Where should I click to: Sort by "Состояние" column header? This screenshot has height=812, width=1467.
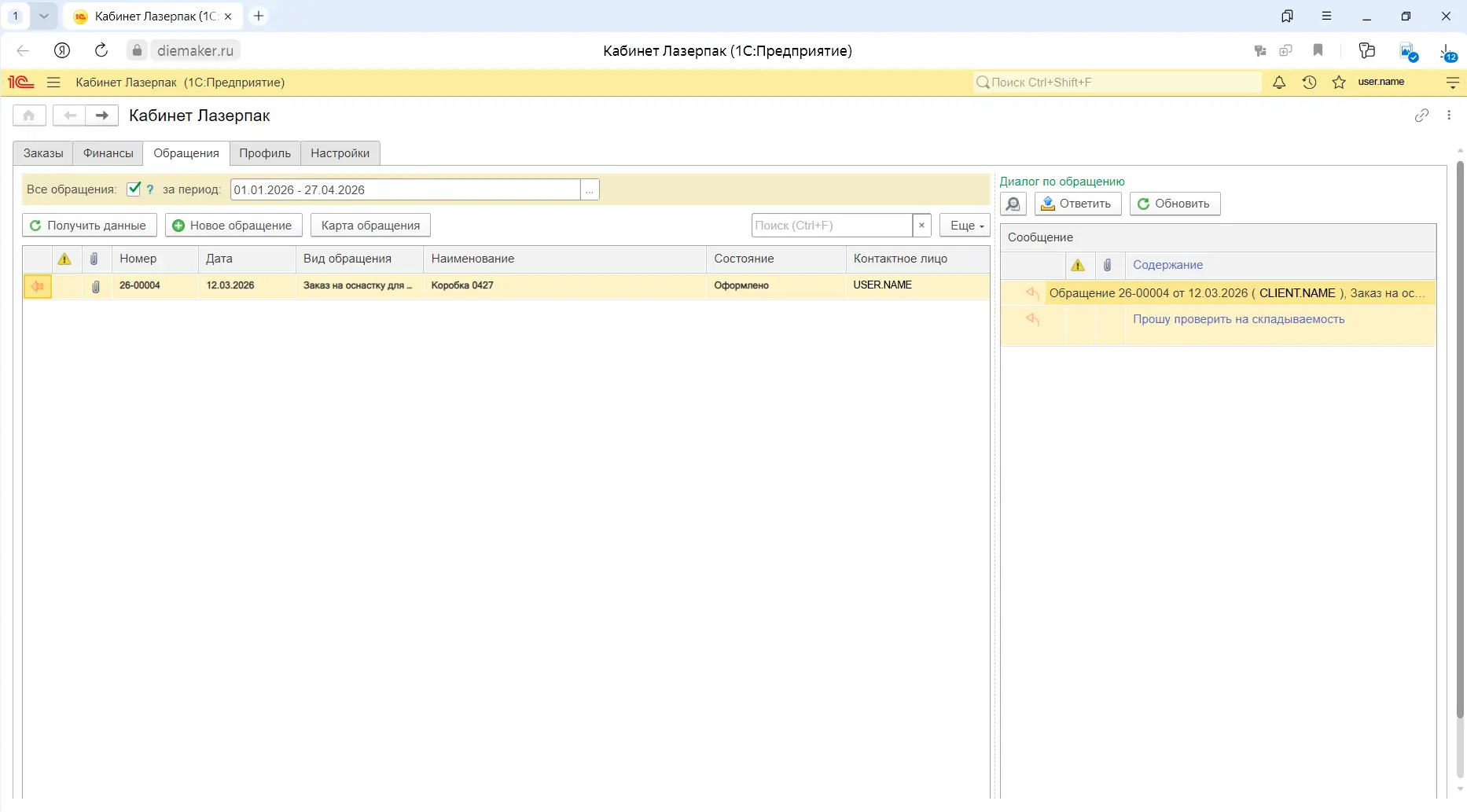[x=776, y=259]
